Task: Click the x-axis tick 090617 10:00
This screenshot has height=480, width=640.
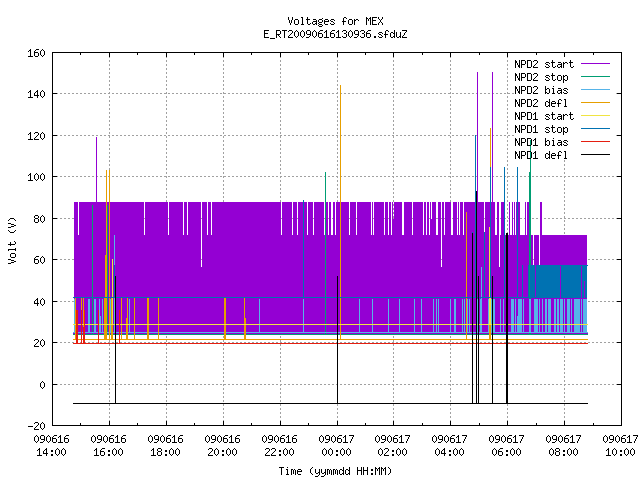Action: coord(620,446)
